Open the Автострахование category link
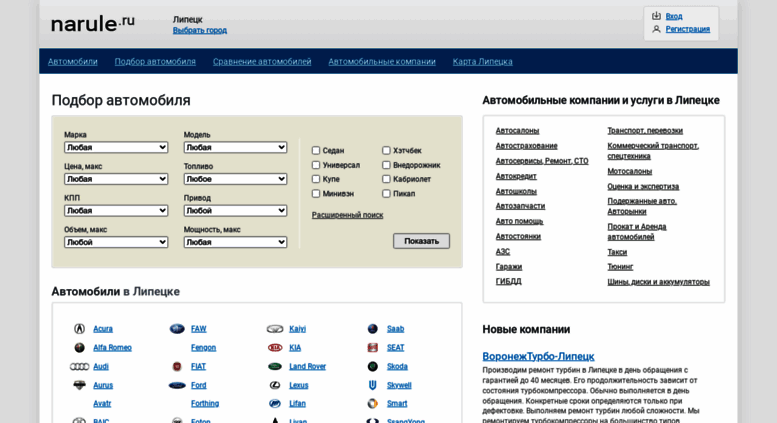This screenshot has width=777, height=423. (527, 146)
